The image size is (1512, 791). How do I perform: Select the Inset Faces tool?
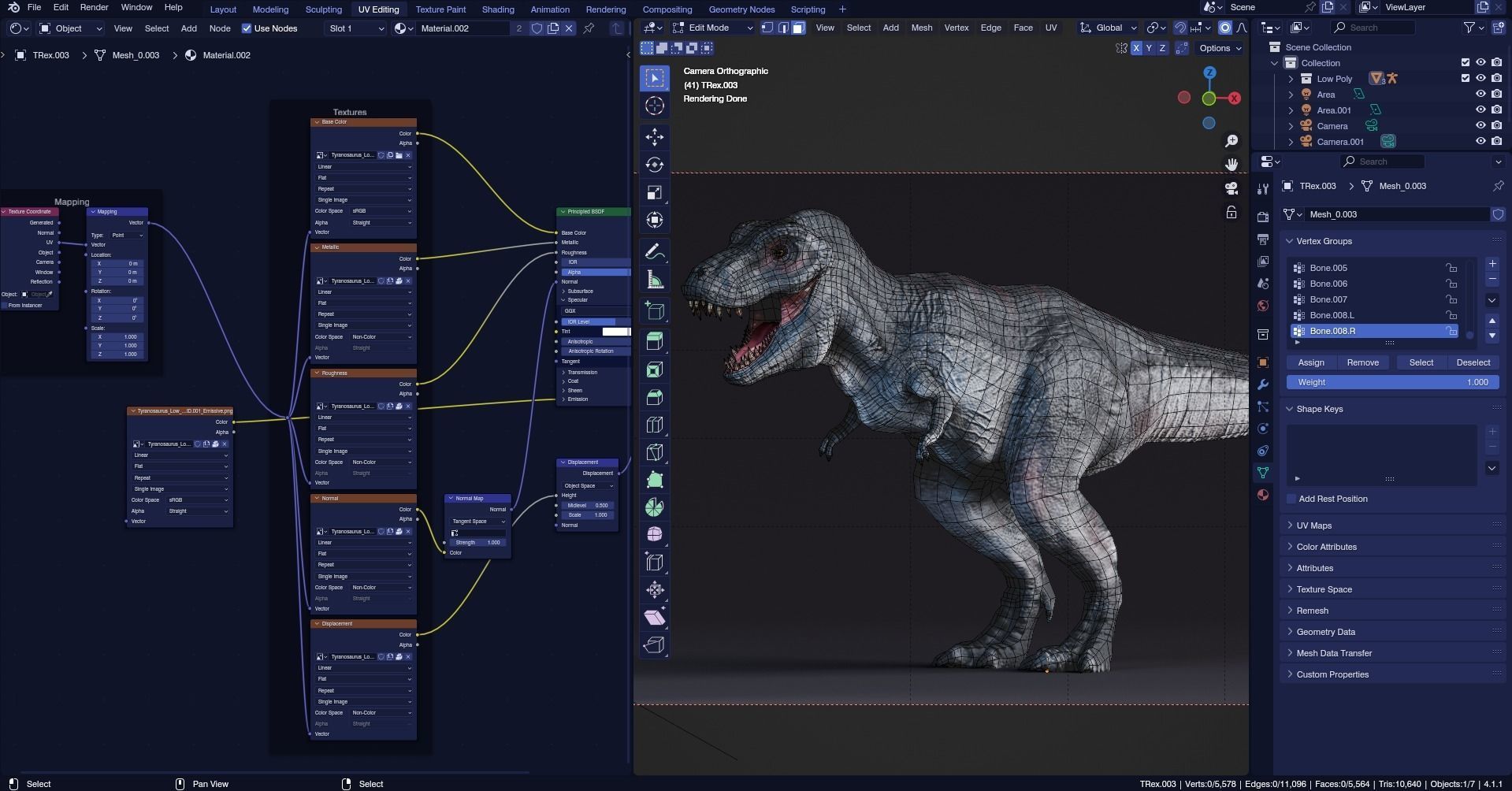point(654,370)
